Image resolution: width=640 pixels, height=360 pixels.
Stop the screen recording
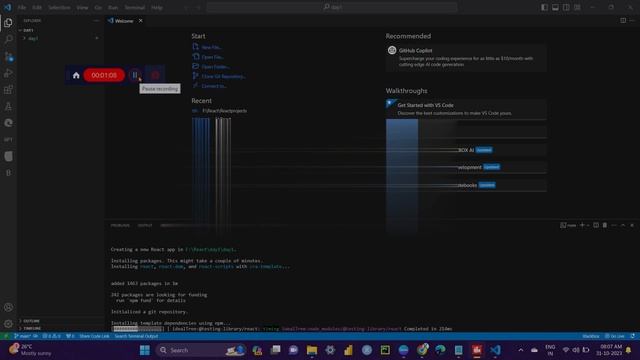click(155, 75)
